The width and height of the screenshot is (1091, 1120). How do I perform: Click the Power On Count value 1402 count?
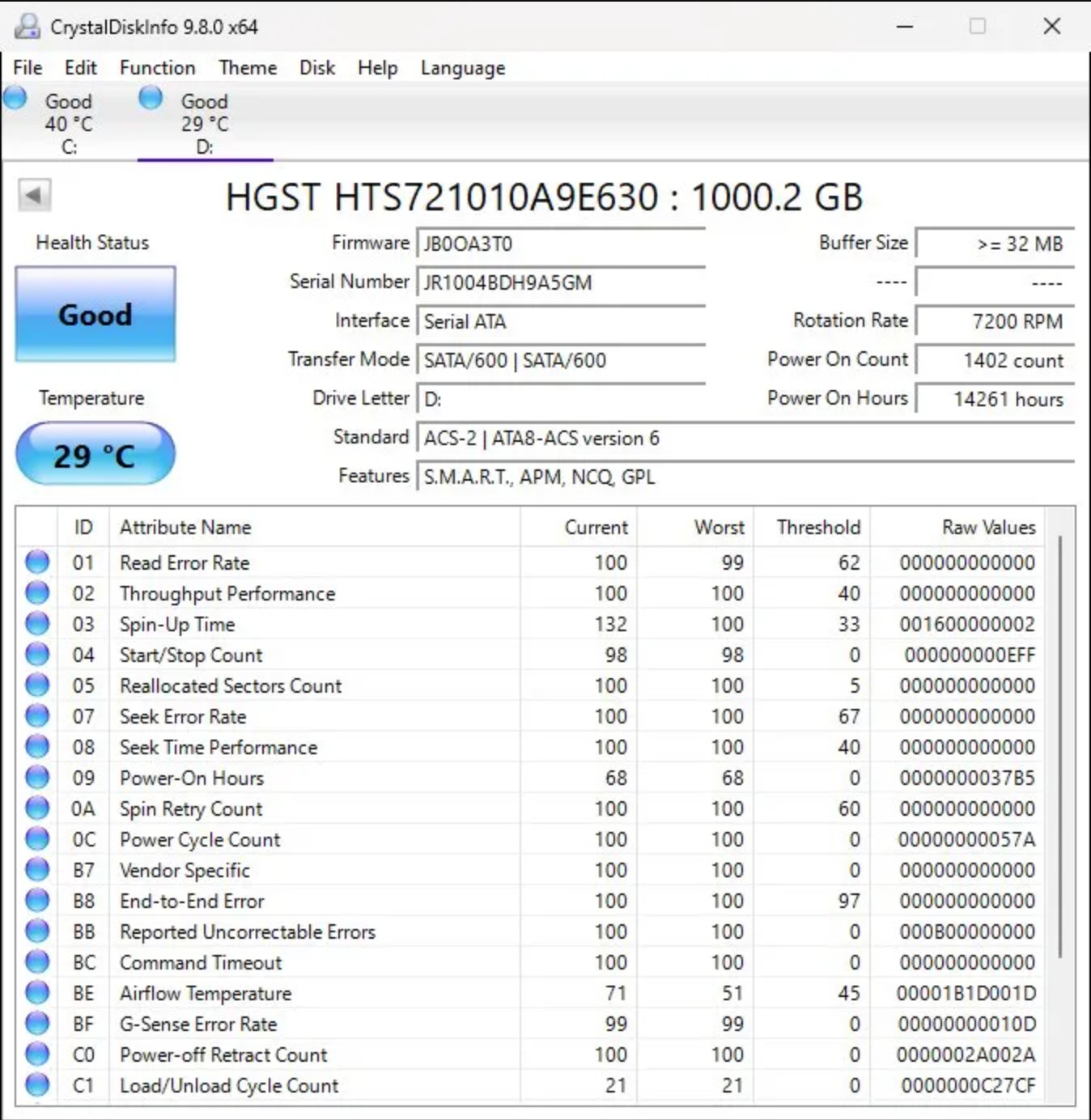(x=995, y=360)
